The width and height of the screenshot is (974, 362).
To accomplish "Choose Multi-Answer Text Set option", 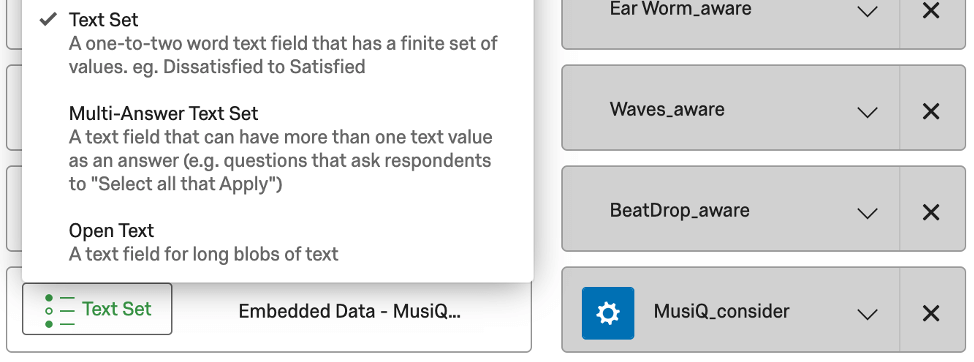I will 278,148.
